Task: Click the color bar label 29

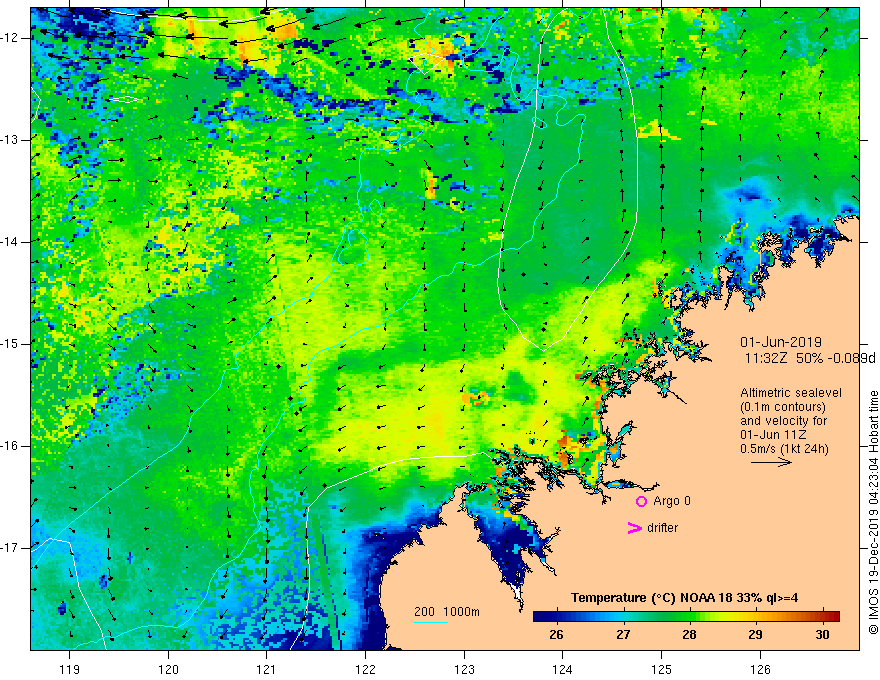Action: tap(755, 635)
